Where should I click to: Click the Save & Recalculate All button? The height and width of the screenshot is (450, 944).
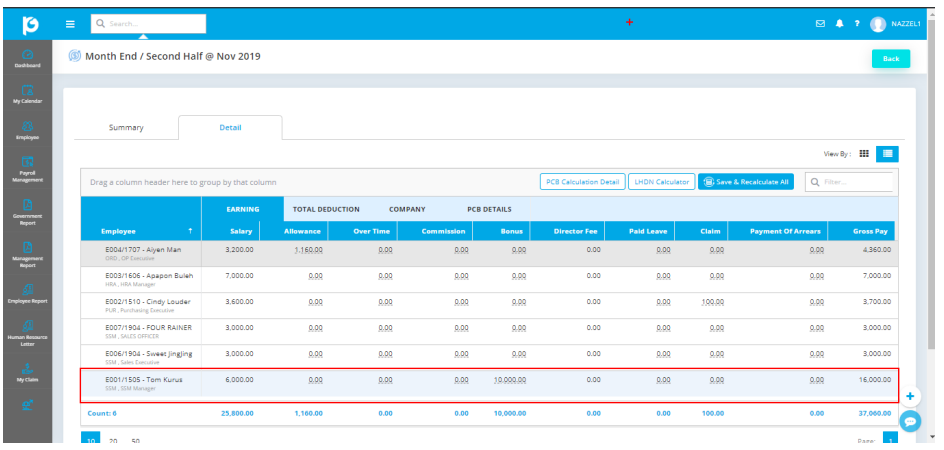[747, 182]
